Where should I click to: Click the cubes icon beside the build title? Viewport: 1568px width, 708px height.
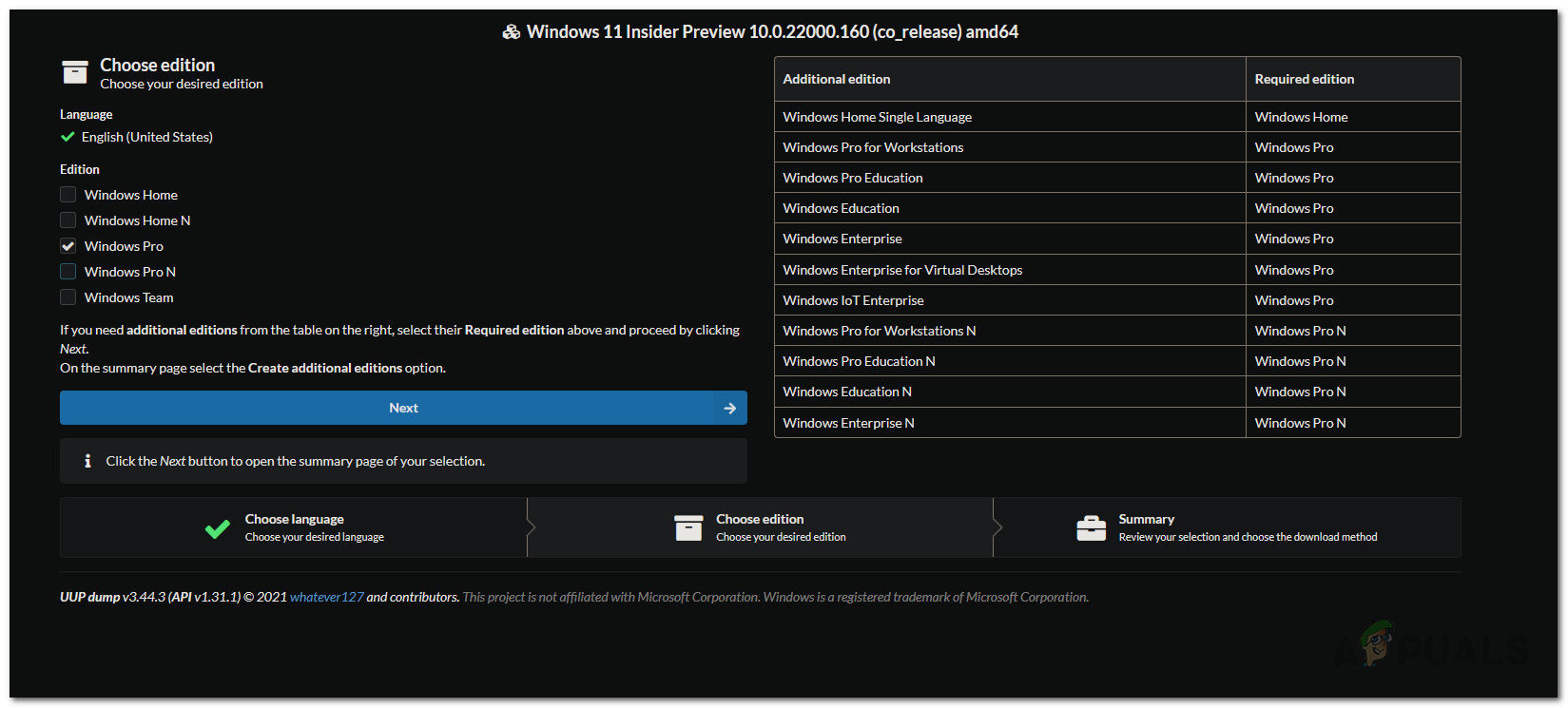click(512, 32)
